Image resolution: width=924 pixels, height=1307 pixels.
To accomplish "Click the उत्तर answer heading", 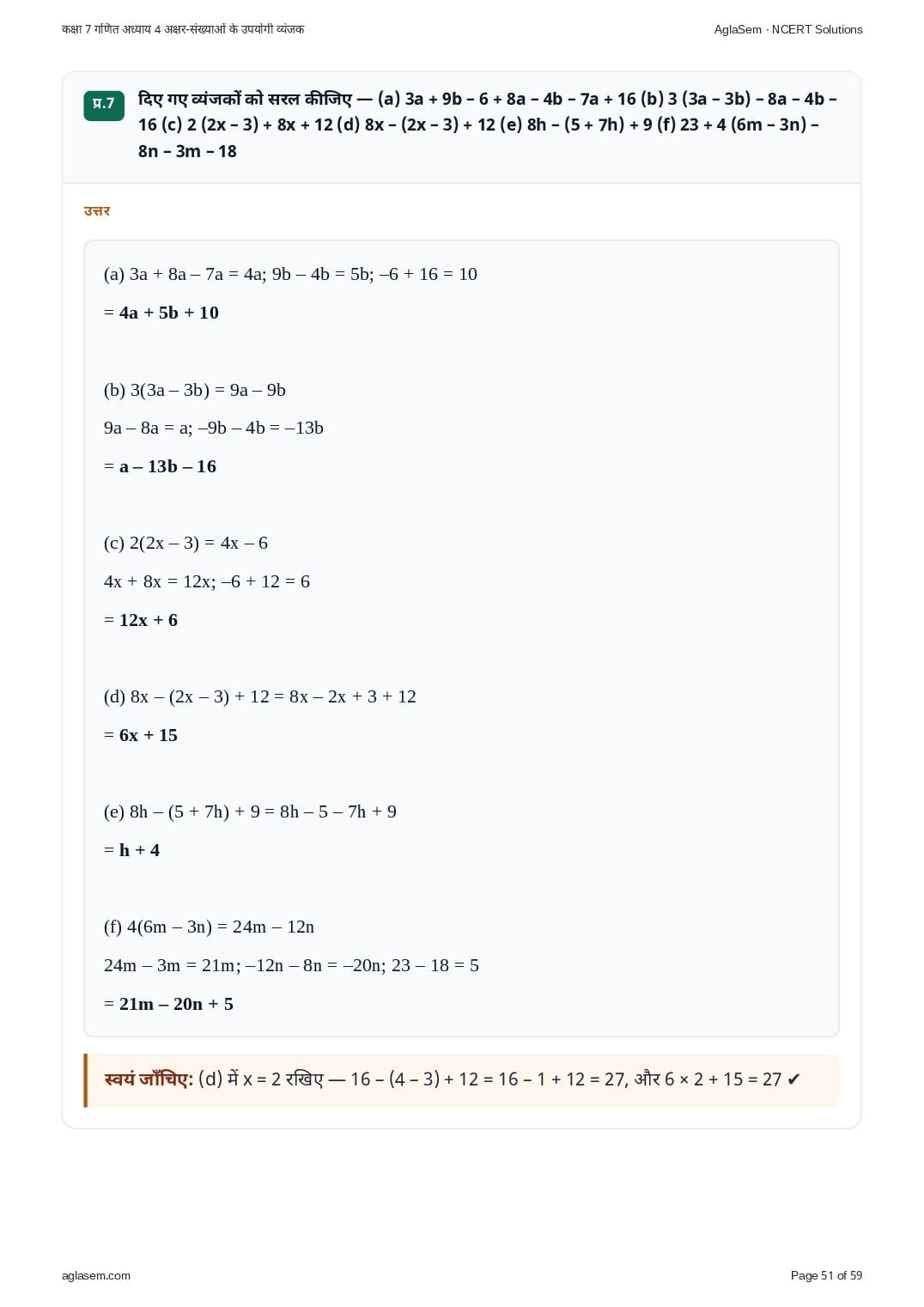I will point(97,210).
